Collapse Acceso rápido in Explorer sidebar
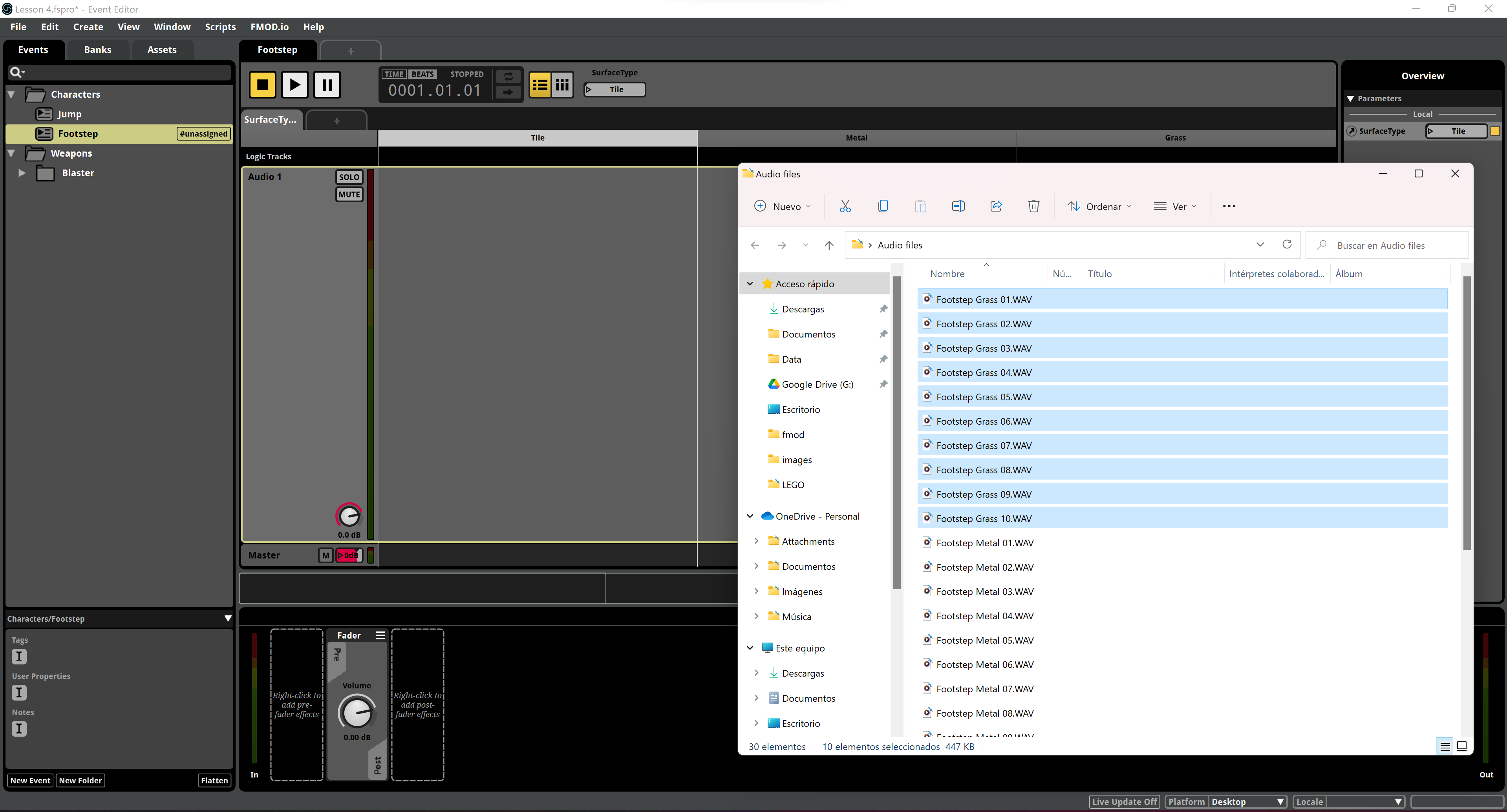Screen dimensions: 1507x812 coord(750,283)
